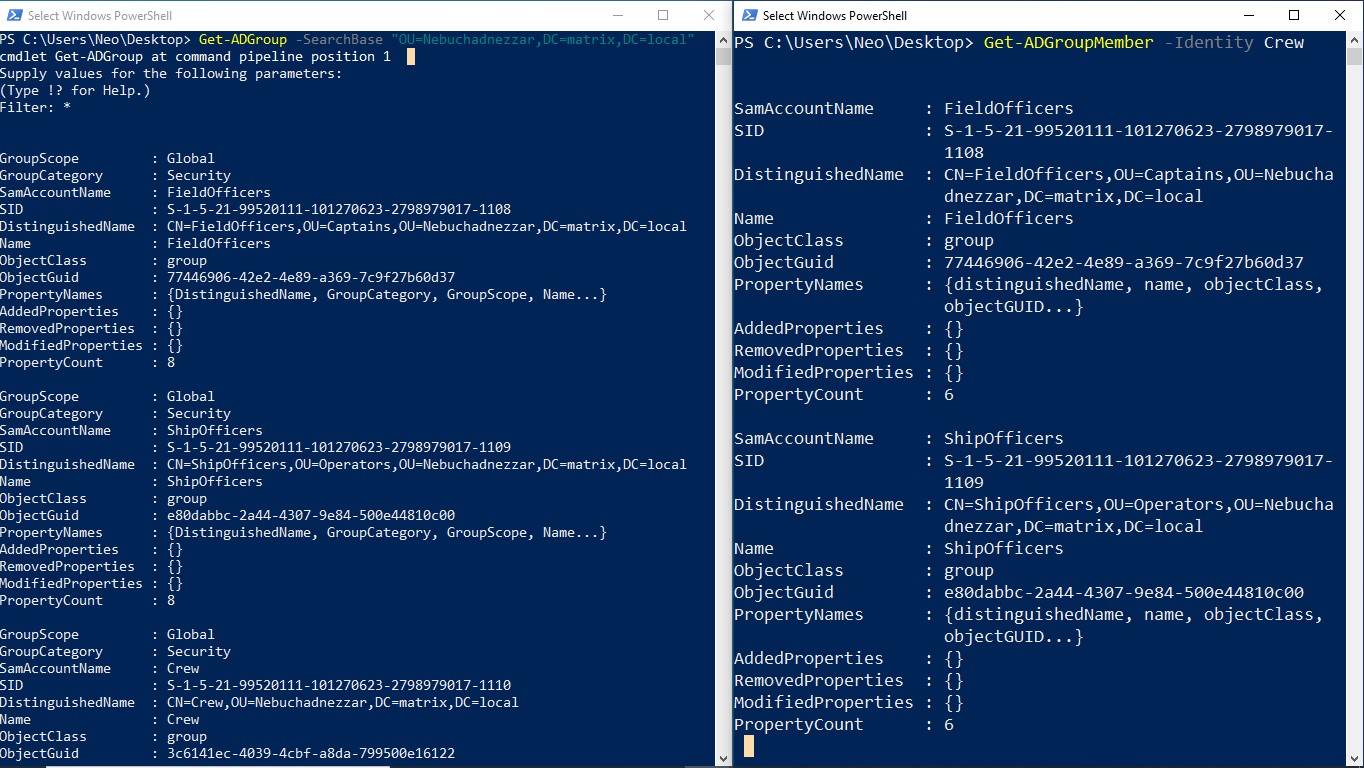Click the Crew identity argument text
The image size is (1364, 768).
pyautogui.click(x=1283, y=43)
